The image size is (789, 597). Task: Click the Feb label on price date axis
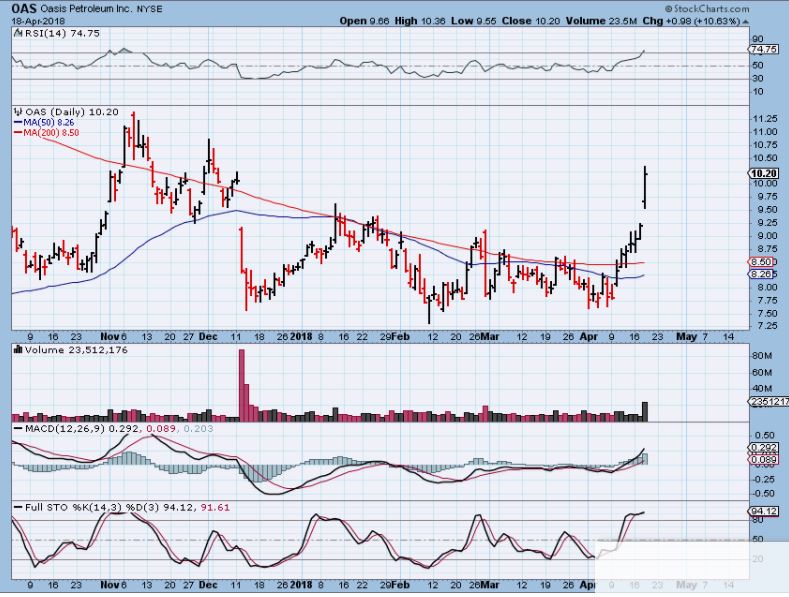(401, 337)
